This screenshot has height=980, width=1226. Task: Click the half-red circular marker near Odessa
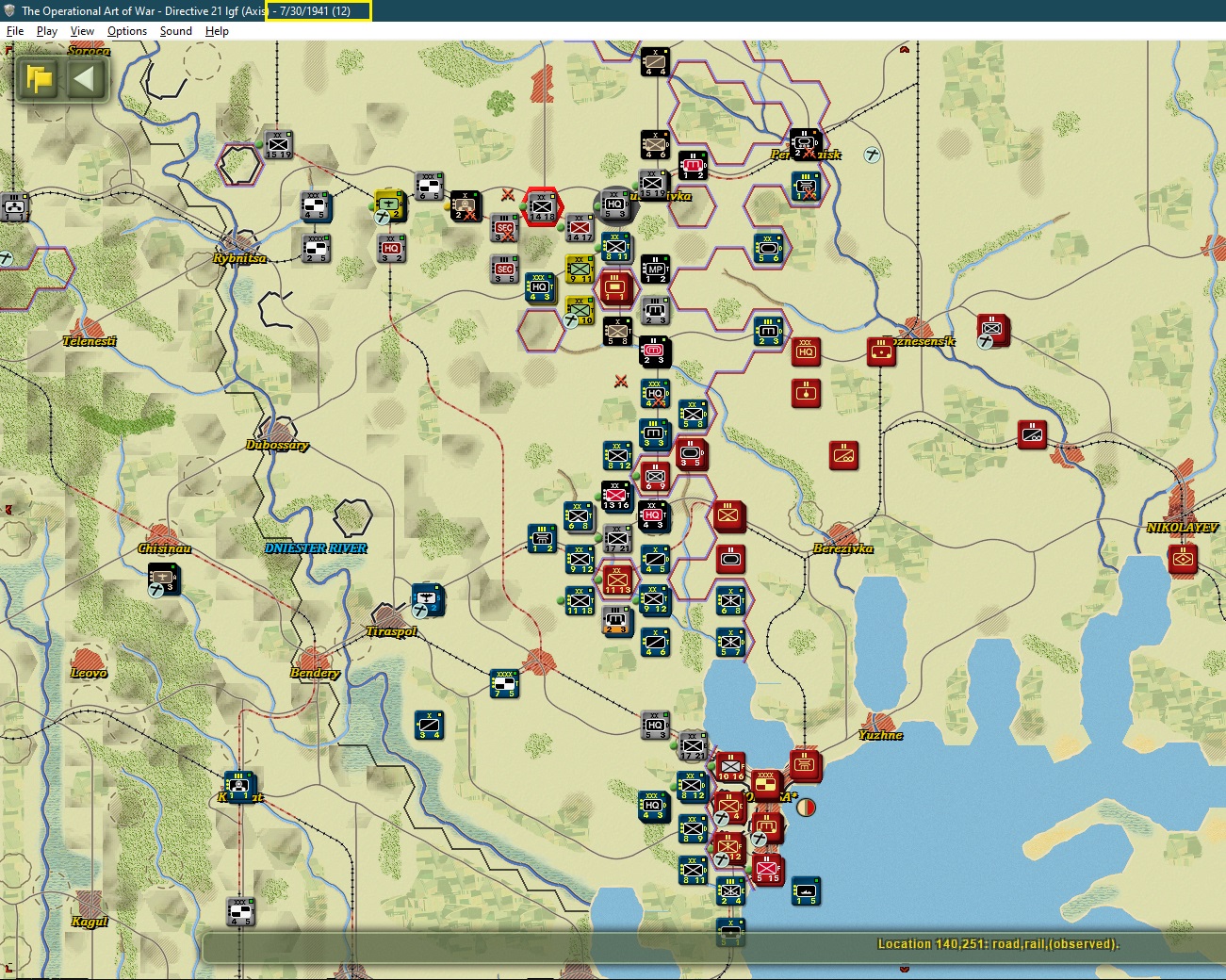(806, 808)
